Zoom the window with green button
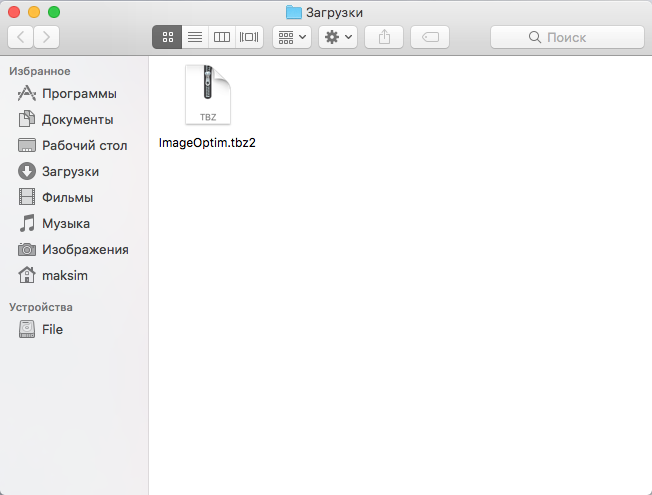 54,12
